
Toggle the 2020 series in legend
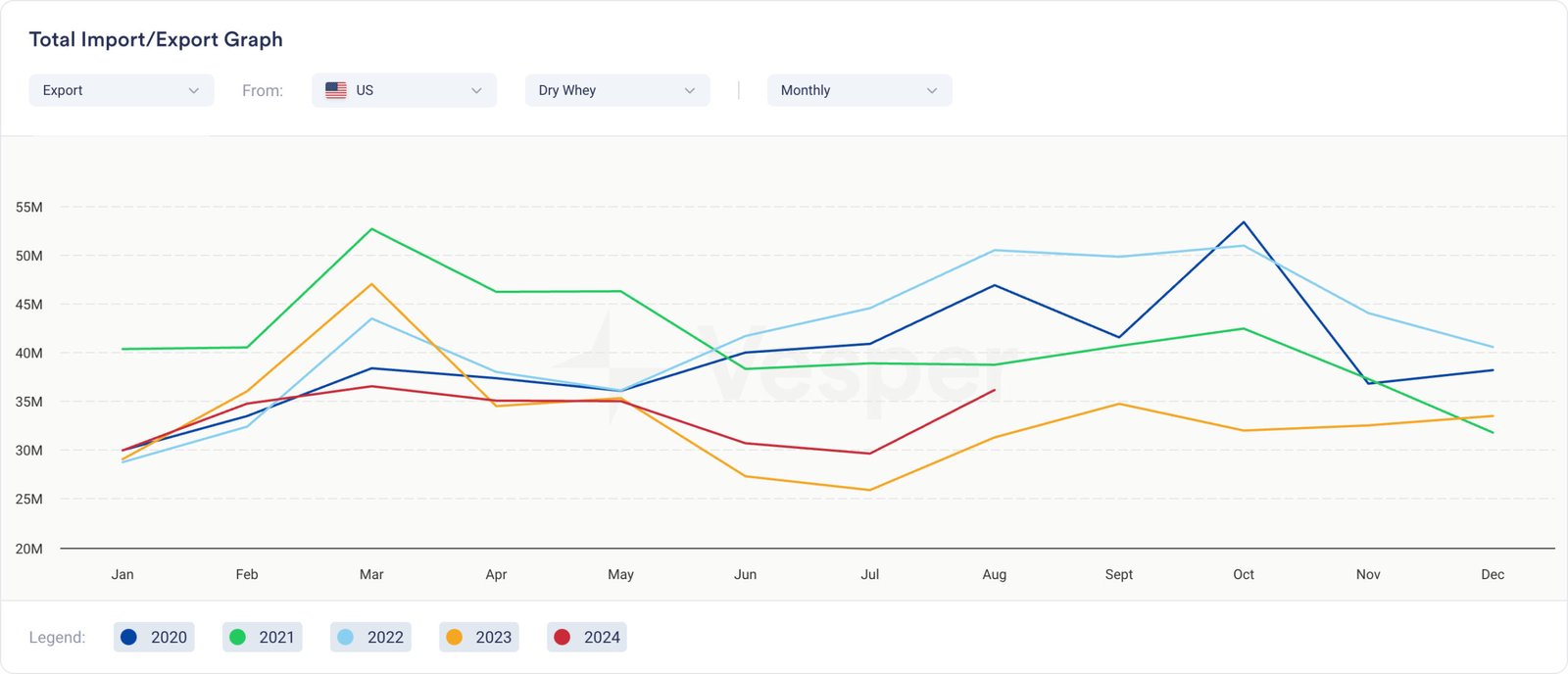[x=154, y=637]
